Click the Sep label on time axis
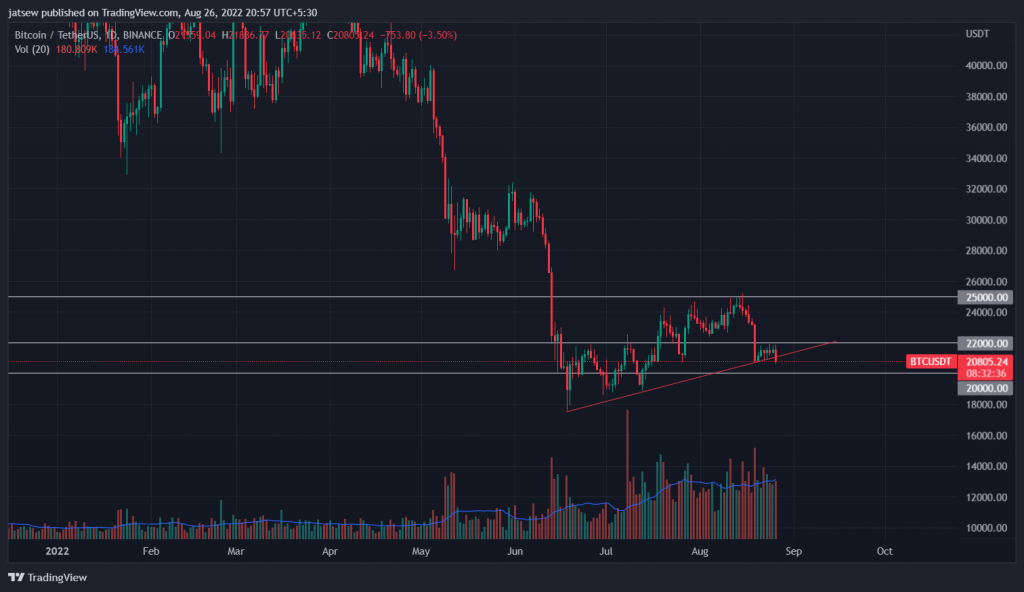 tap(793, 550)
